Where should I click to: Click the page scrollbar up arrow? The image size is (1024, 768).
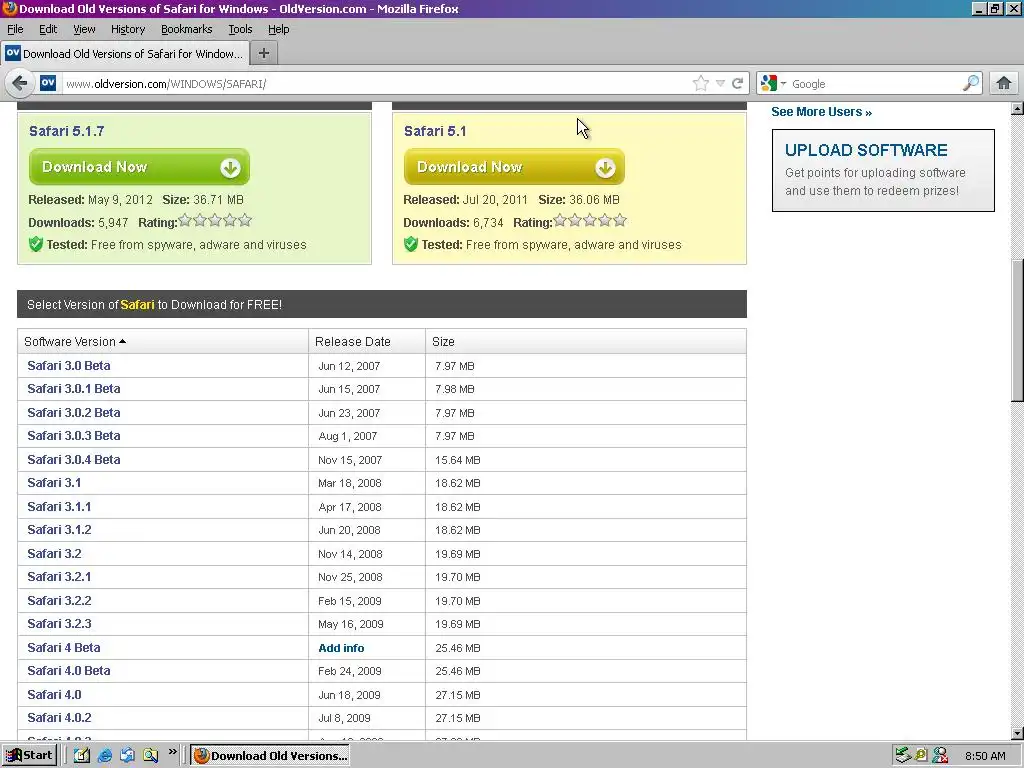pyautogui.click(x=1017, y=108)
